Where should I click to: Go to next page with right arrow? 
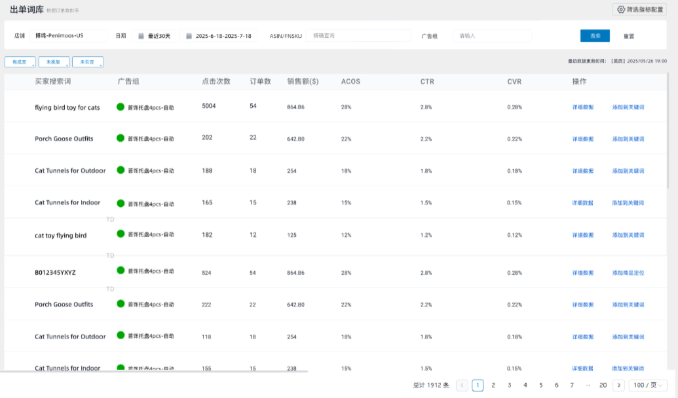click(x=619, y=385)
